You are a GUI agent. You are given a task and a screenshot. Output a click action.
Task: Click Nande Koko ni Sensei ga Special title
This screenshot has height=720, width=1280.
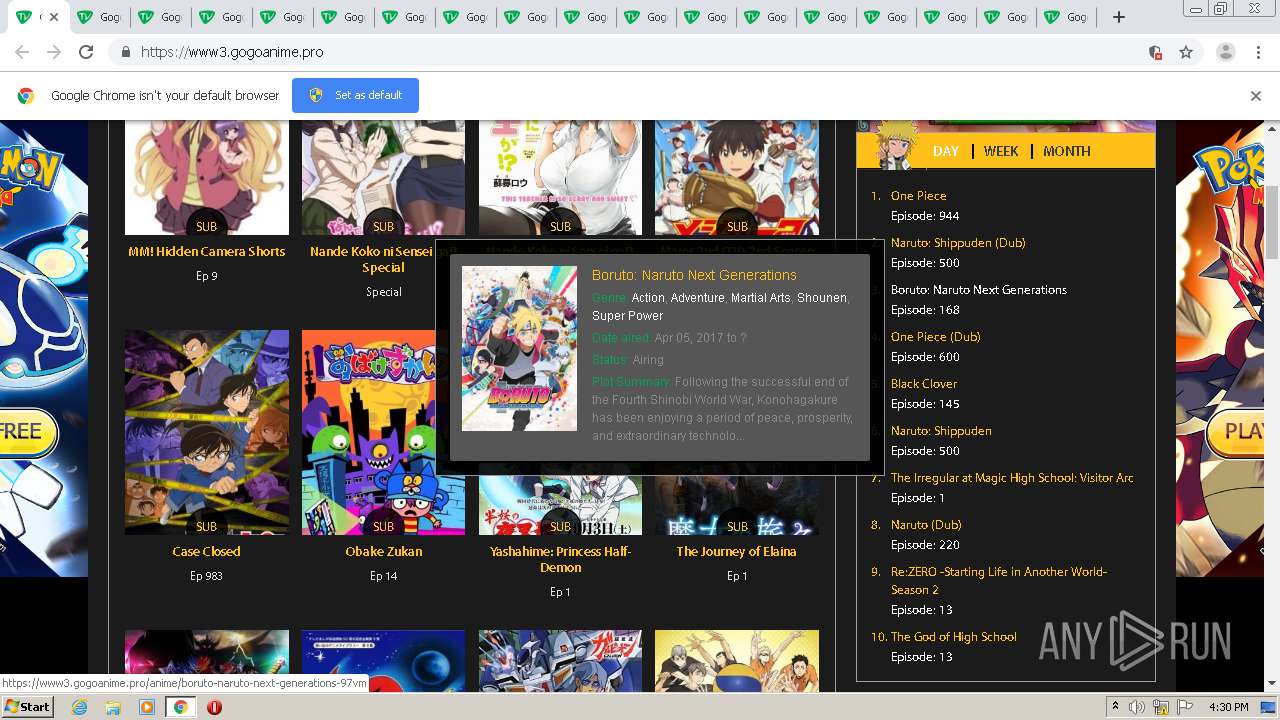383,260
